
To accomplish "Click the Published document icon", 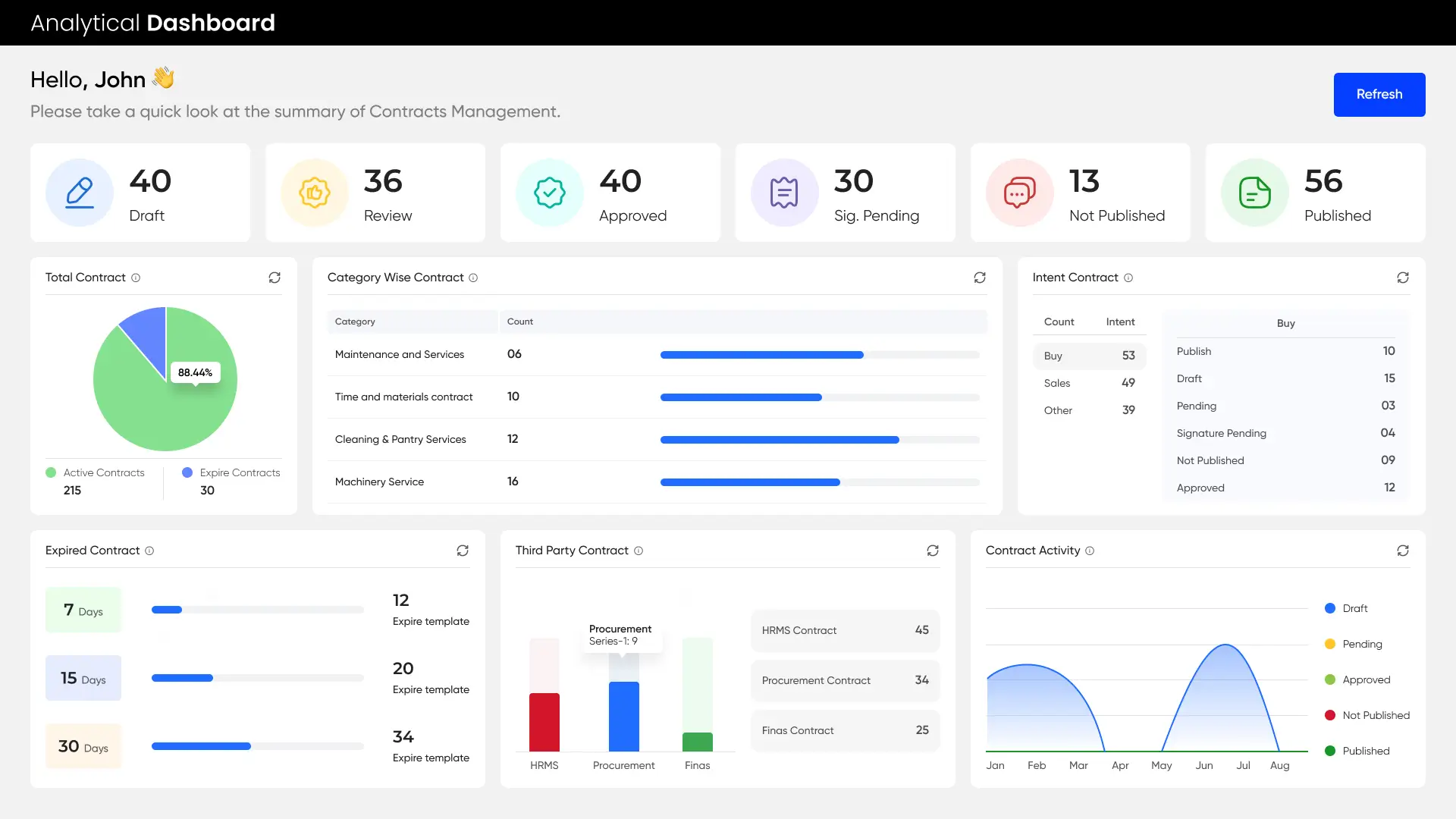I will (1254, 193).
